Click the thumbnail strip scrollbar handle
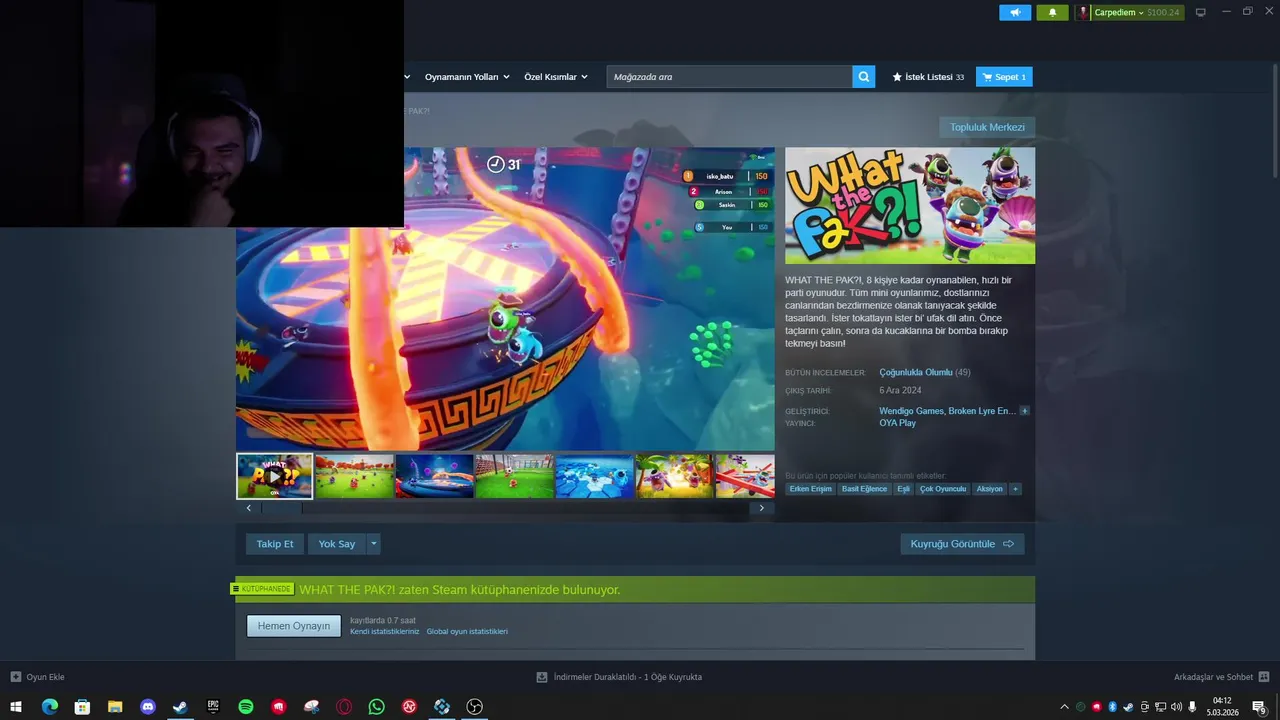 (281, 508)
